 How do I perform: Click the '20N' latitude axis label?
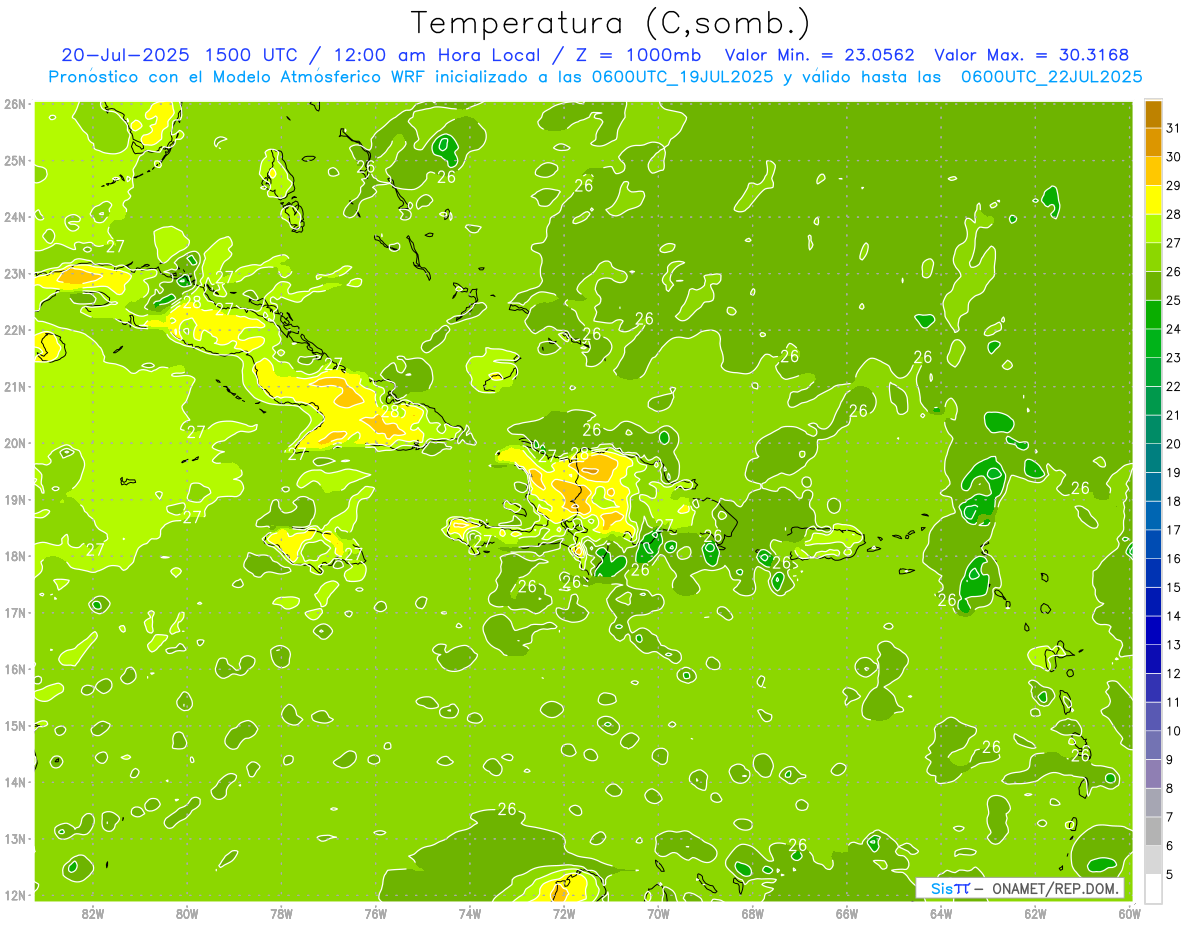14,443
